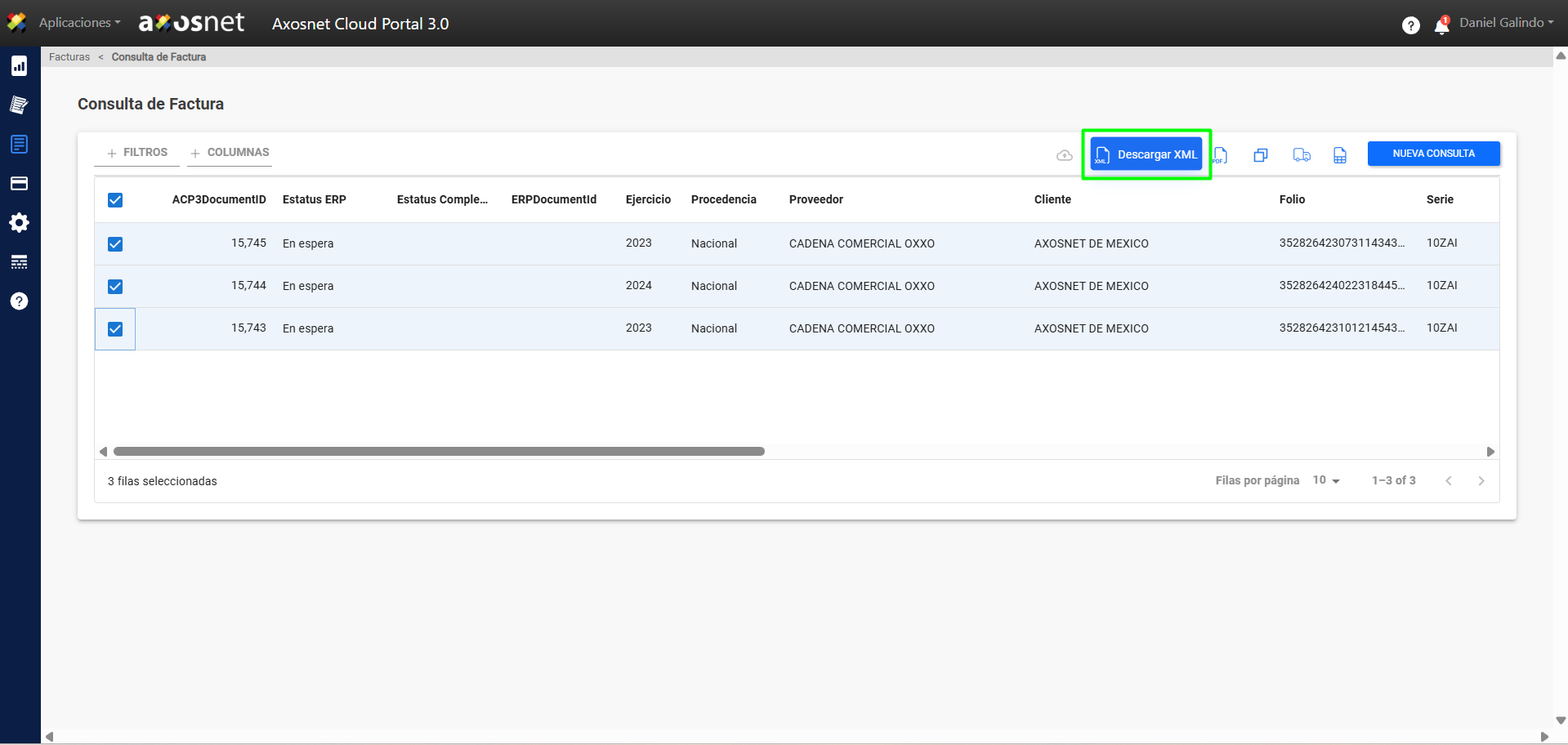The image size is (1568, 745).
Task: Start a NUEVA CONSULTA
Action: (x=1434, y=154)
